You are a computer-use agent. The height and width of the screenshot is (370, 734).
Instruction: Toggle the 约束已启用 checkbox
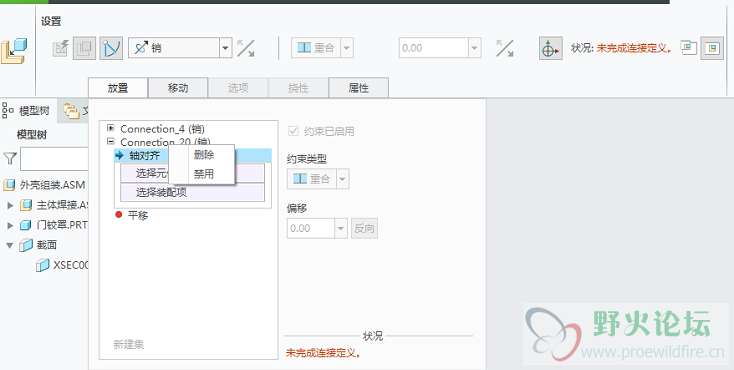(294, 131)
